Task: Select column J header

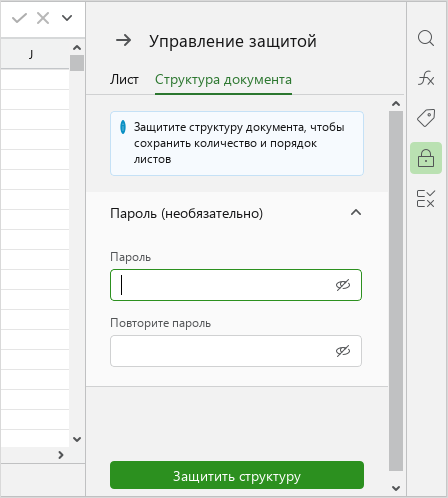Action: 31,54
